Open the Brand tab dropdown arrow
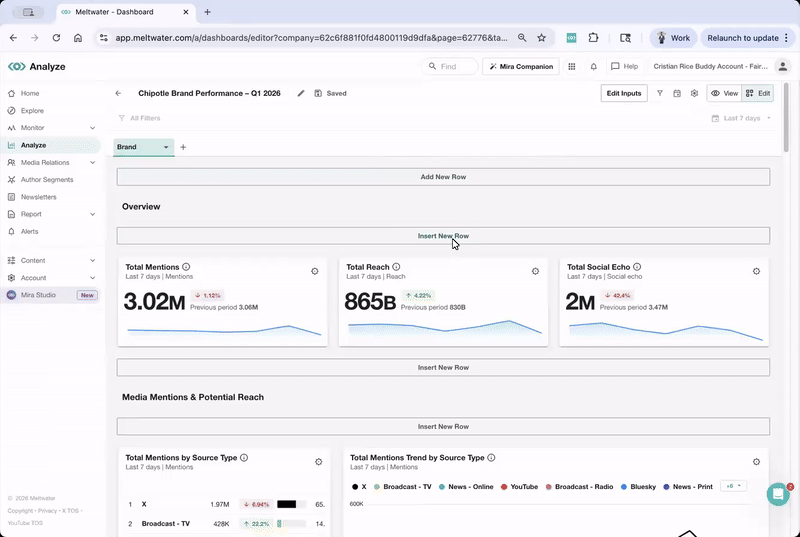This screenshot has width=800, height=537. pos(166,147)
